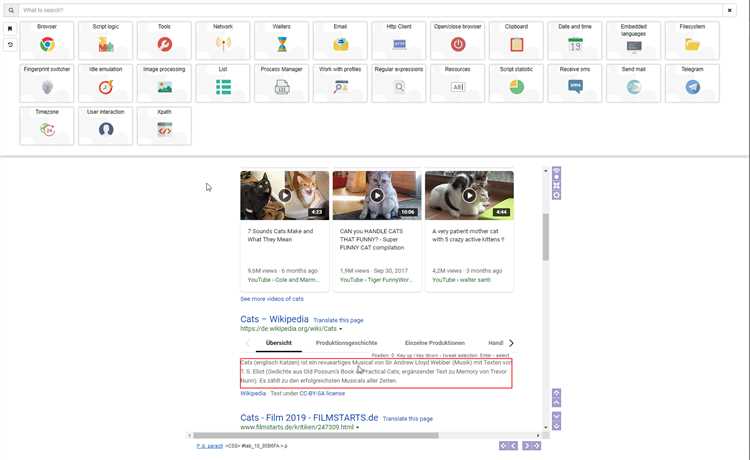Viewport: 750px width, 460px height.
Task: Open the Receive sms module
Action: (x=575, y=83)
